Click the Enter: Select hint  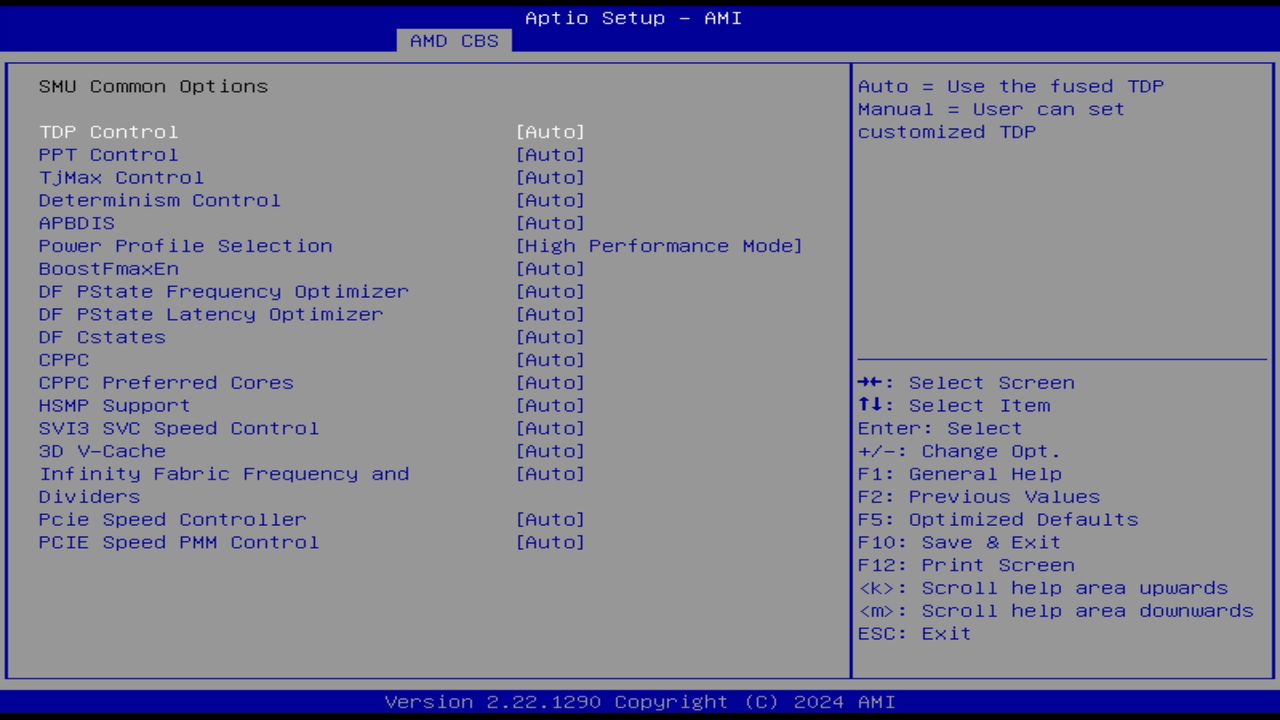click(x=940, y=428)
